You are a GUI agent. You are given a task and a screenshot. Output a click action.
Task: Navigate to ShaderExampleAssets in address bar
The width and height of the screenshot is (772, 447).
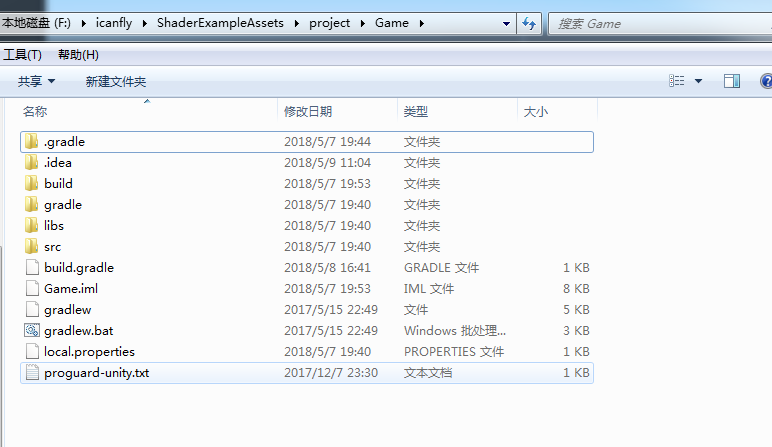(x=220, y=23)
